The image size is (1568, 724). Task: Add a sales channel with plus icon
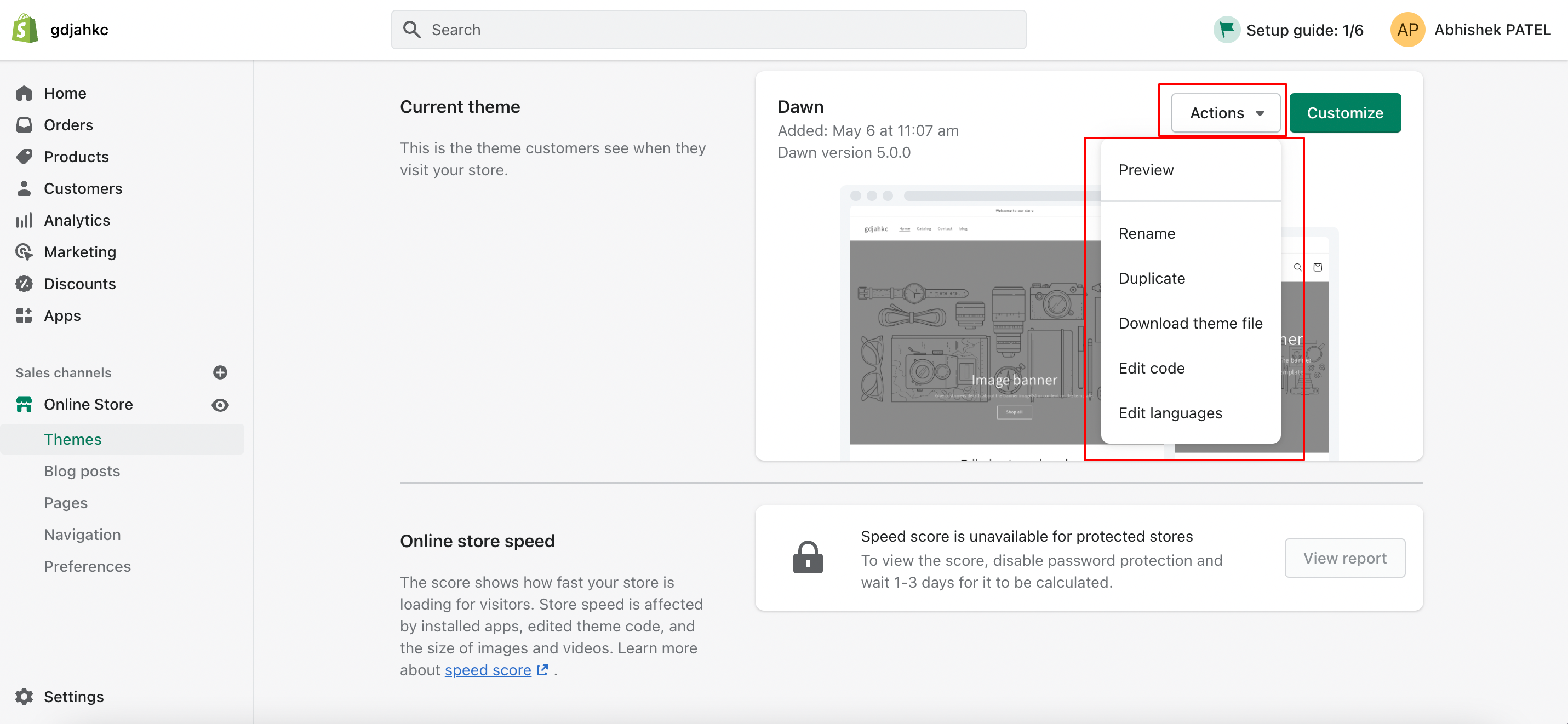(220, 372)
